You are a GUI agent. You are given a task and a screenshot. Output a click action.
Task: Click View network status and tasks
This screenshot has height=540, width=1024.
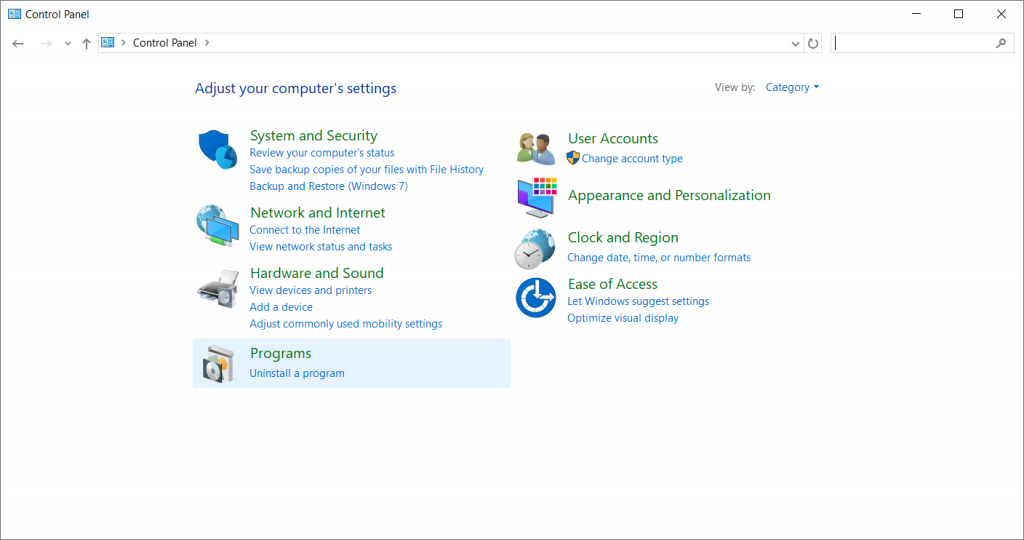321,246
